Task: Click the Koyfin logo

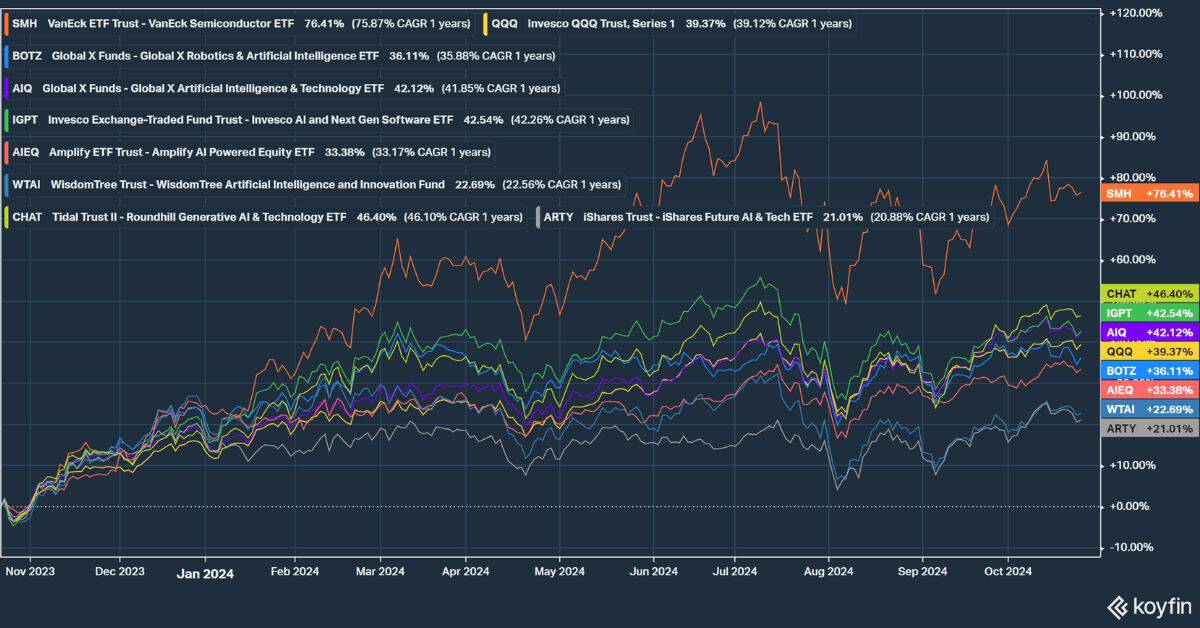Action: 1146,608
